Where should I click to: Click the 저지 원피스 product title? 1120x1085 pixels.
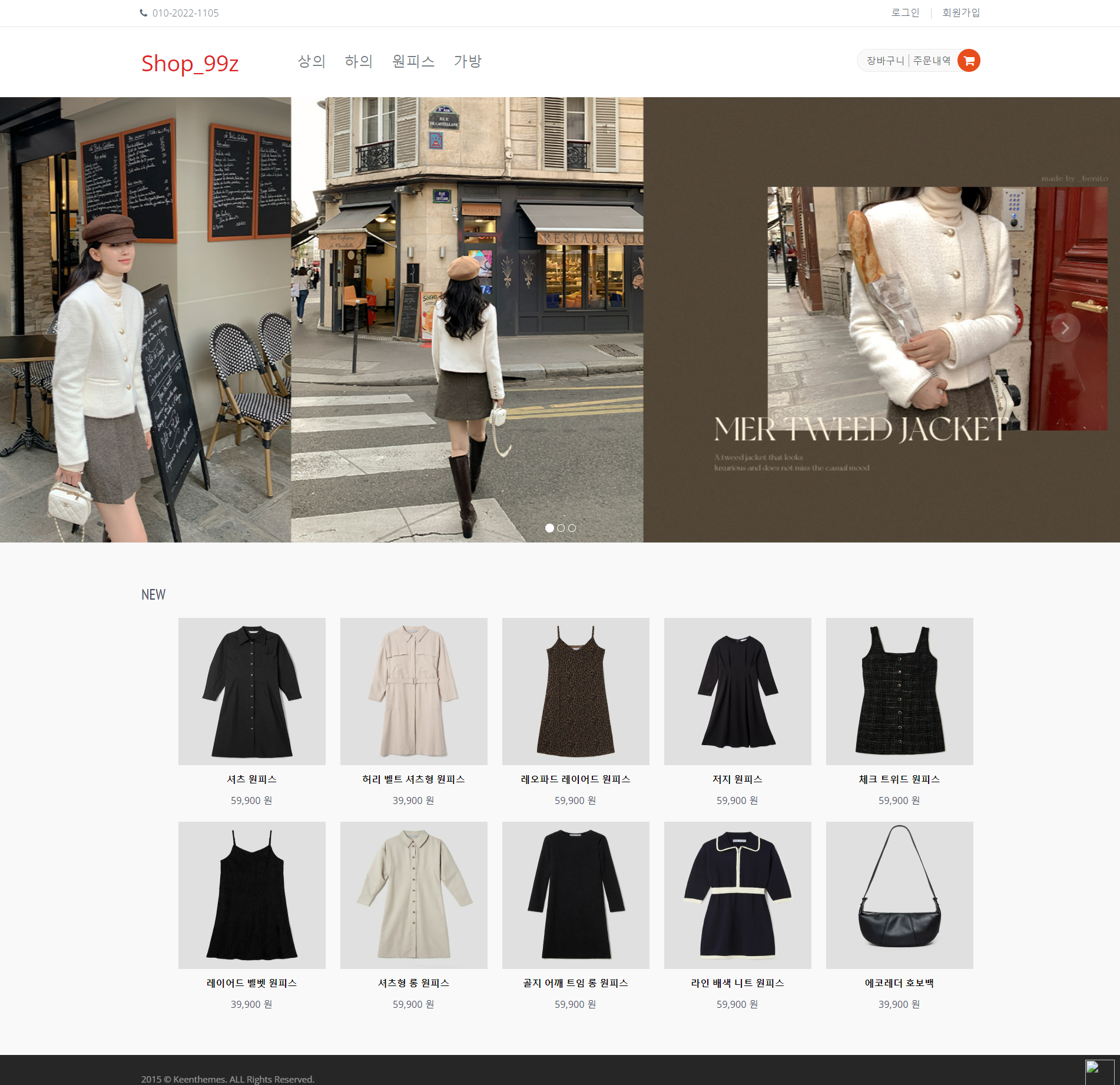[738, 779]
